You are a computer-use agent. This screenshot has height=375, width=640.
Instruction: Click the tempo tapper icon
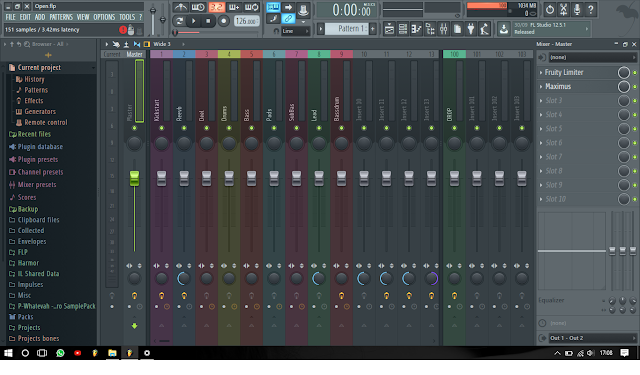[484, 29]
